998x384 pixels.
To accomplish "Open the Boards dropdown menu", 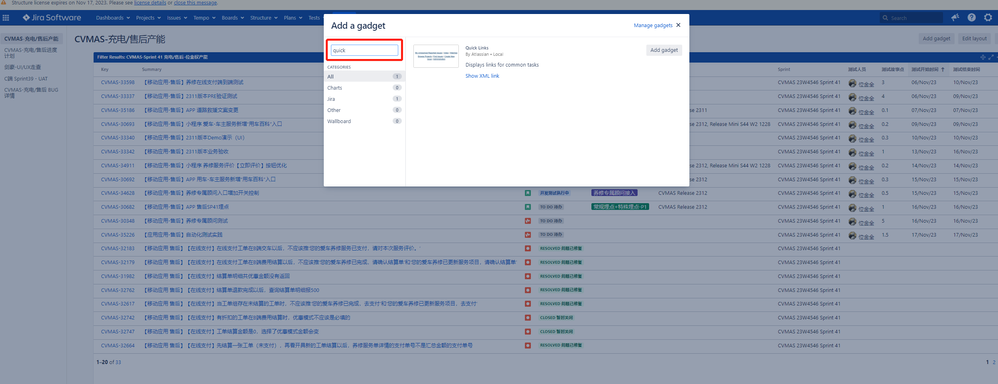I will [233, 18].
